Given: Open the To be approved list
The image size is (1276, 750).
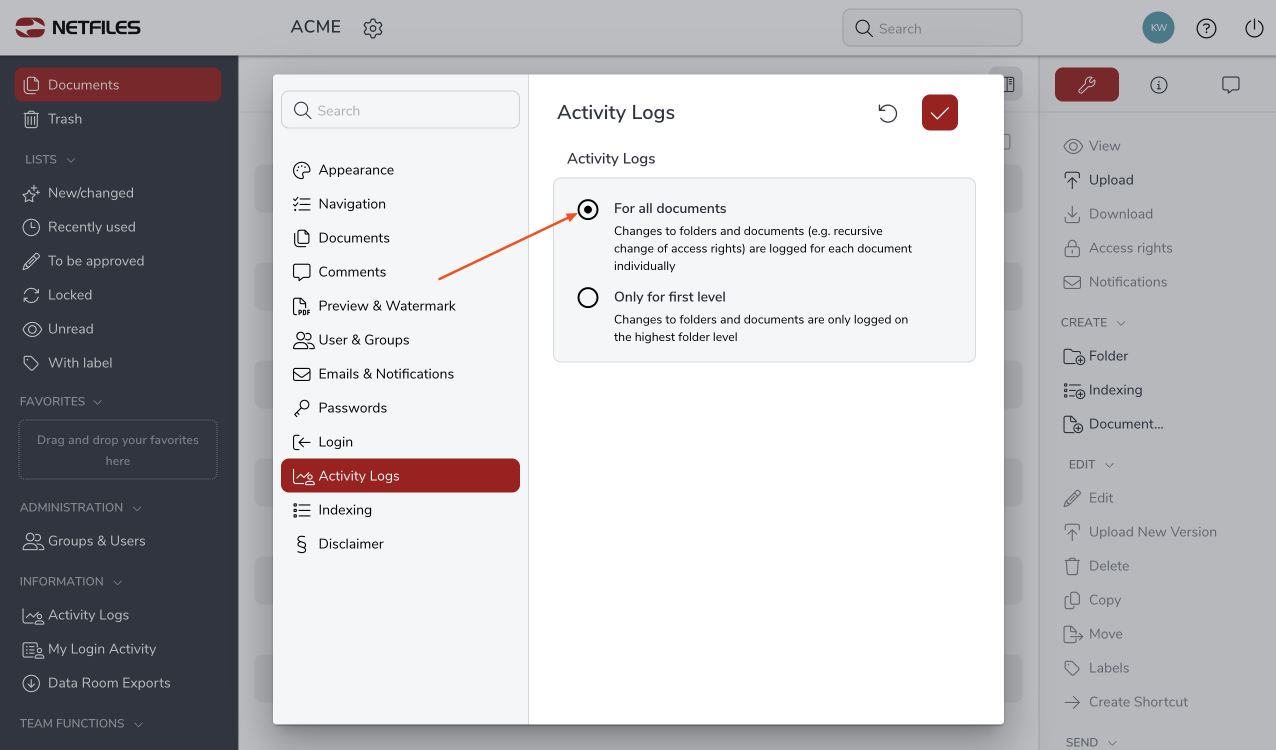Looking at the screenshot, I should click(118, 261).
